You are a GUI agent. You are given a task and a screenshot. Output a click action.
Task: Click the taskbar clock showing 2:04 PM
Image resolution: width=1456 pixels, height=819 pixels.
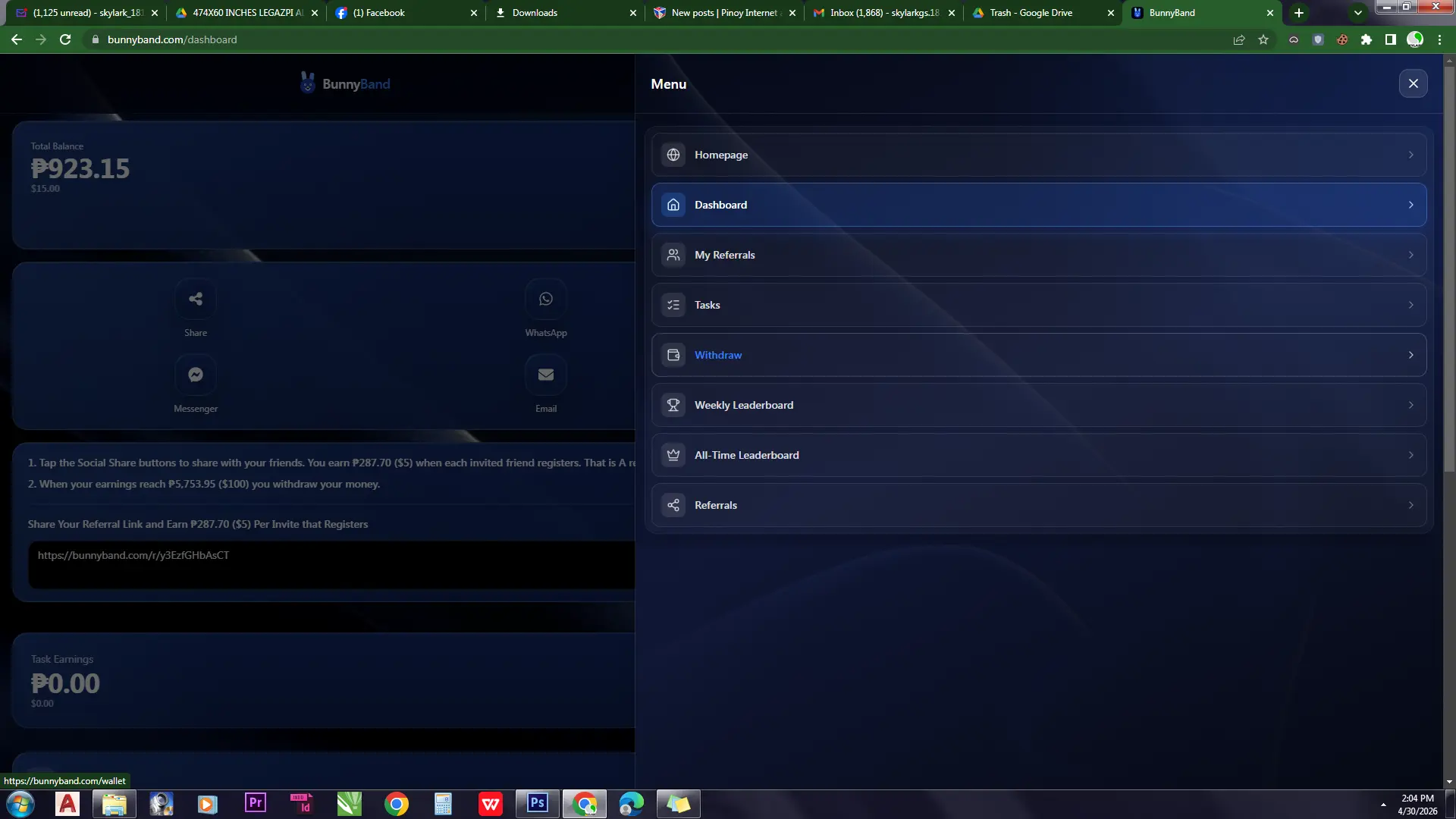point(1417,804)
